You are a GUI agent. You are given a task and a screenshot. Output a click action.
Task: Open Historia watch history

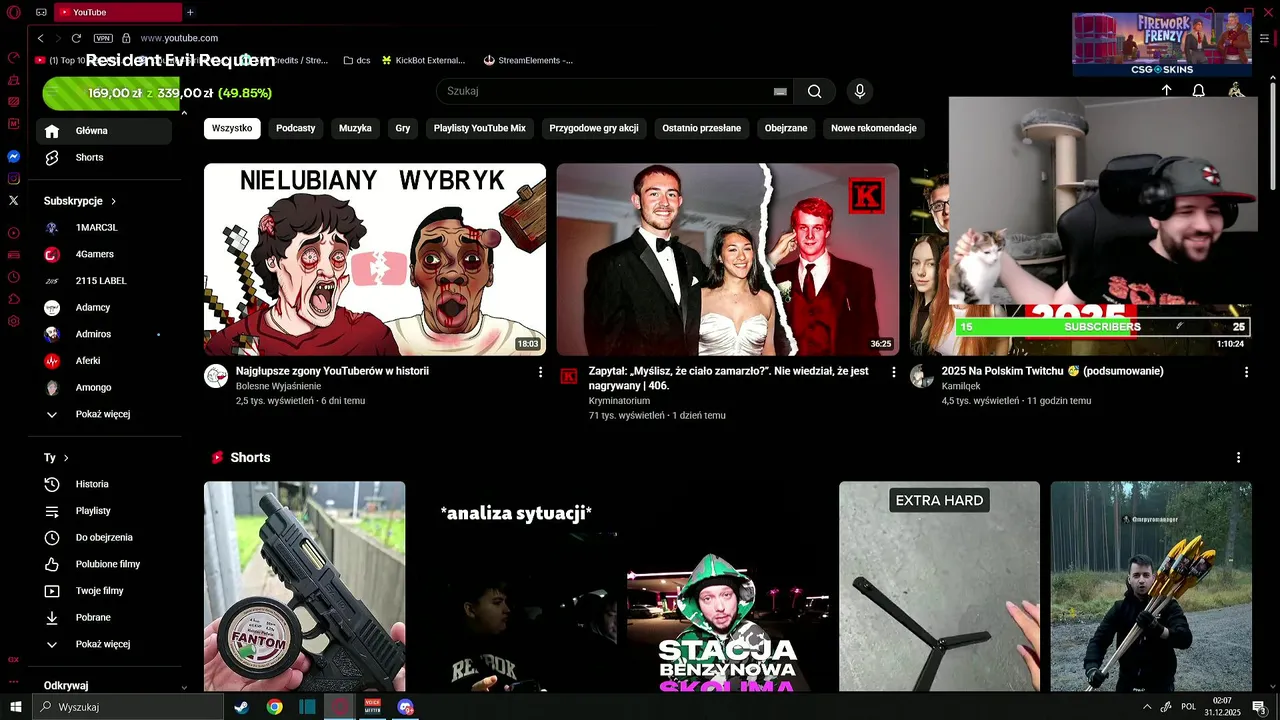[104, 484]
